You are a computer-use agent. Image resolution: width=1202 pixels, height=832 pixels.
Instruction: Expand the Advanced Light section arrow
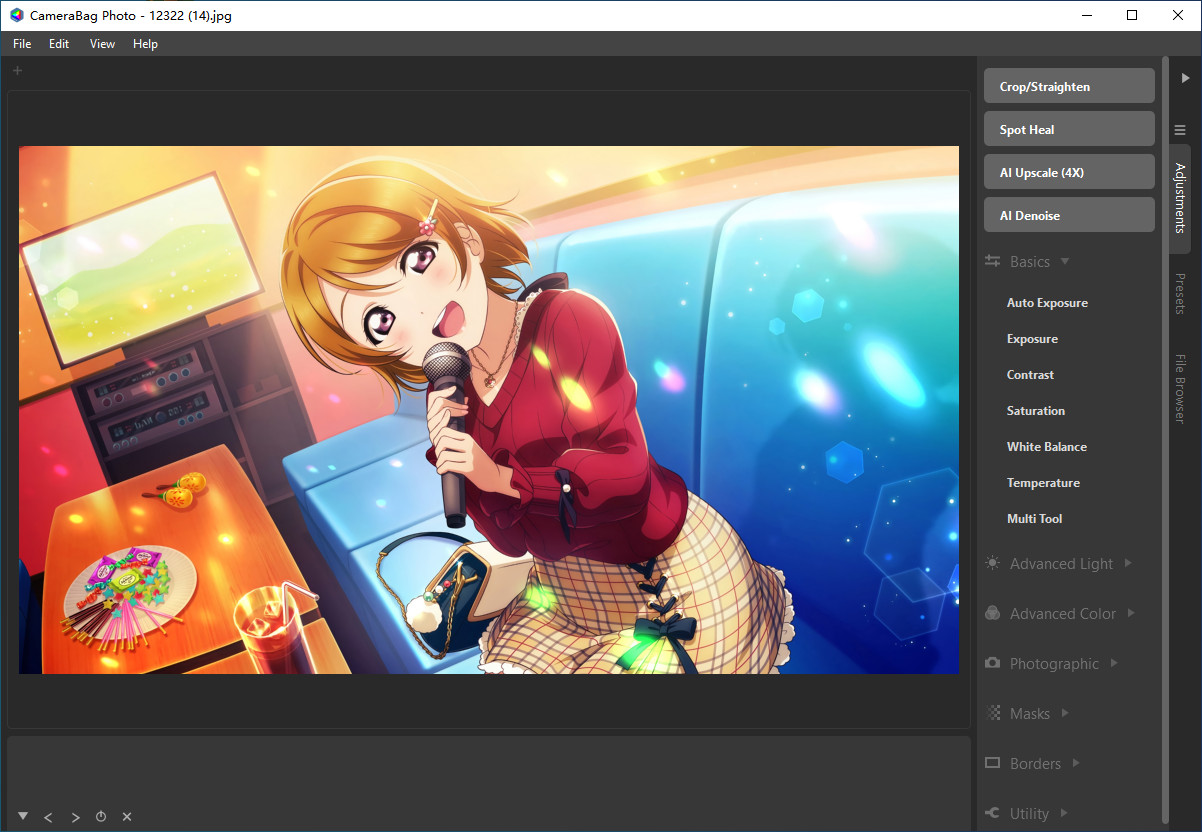pos(1128,563)
